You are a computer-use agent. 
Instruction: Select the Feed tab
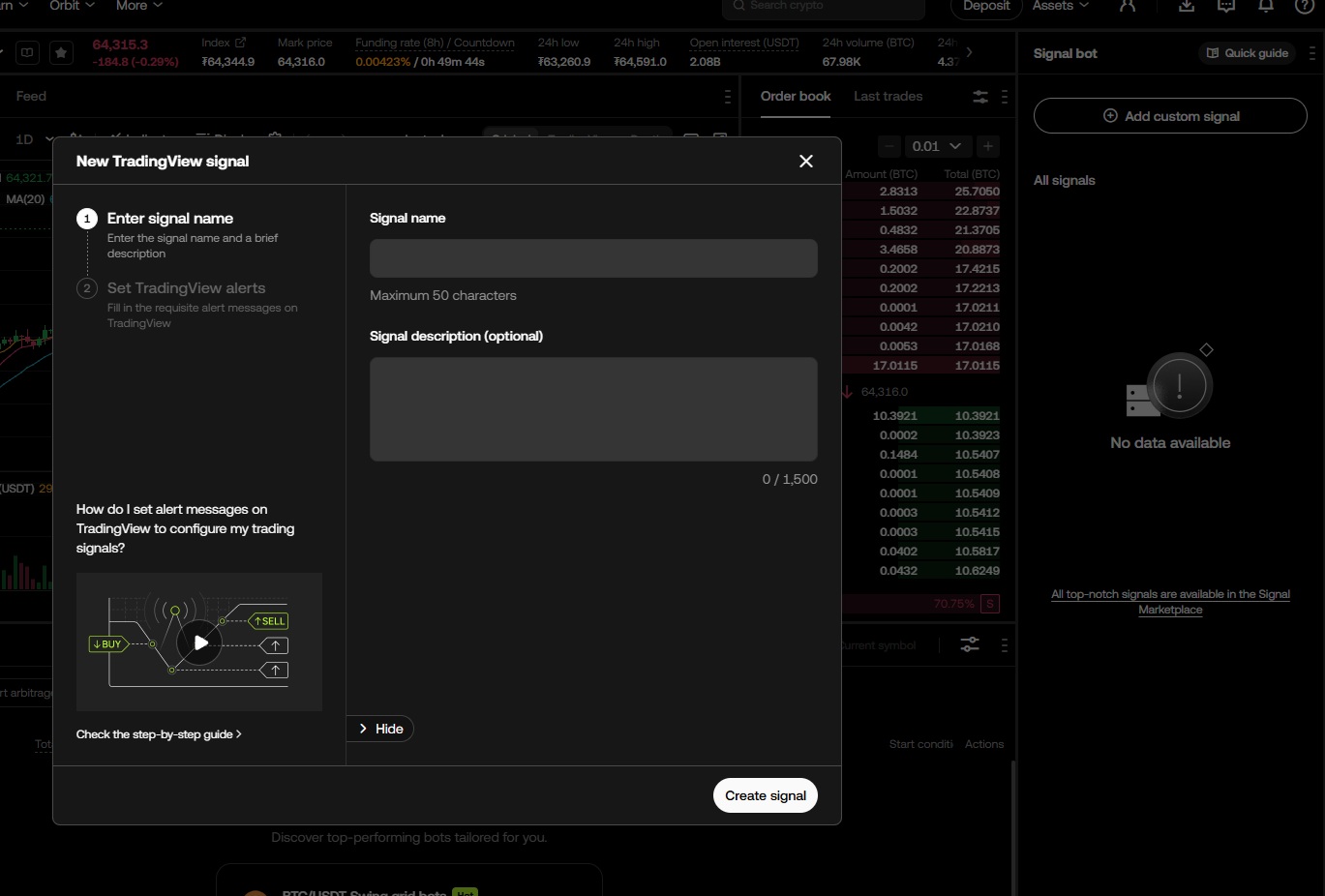click(31, 96)
